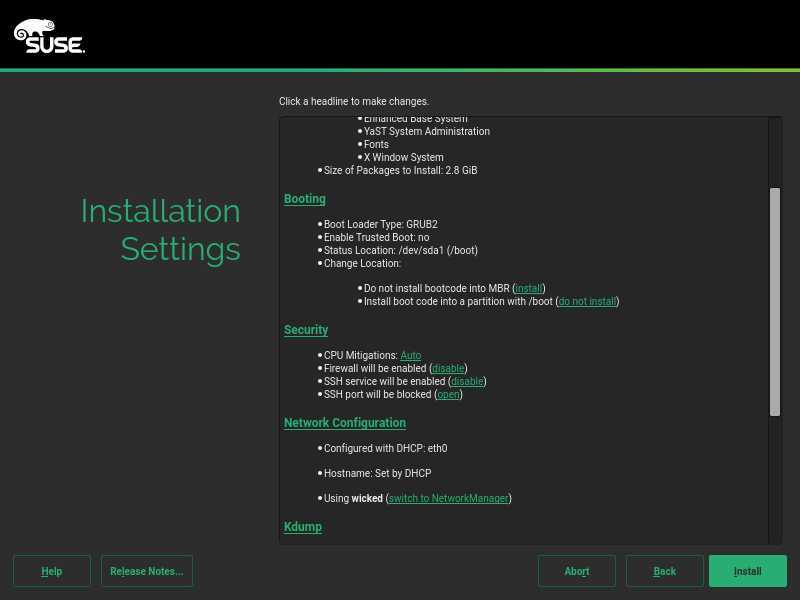Viewport: 800px width, 600px height.
Task: Click the Install button
Action: click(747, 571)
